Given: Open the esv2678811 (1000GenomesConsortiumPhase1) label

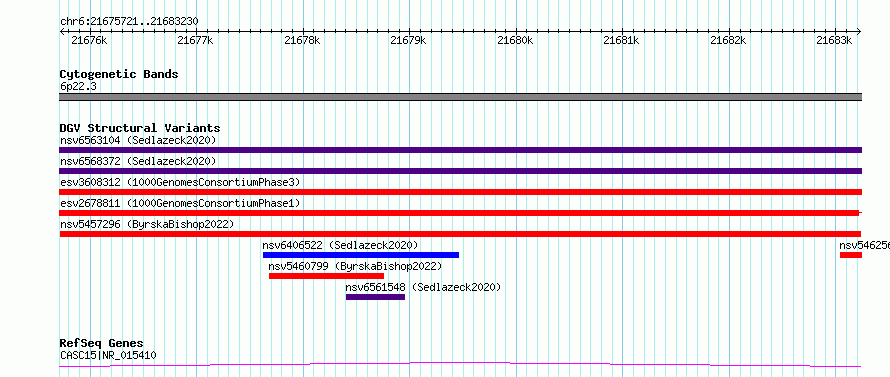Looking at the screenshot, I should click(x=180, y=203).
